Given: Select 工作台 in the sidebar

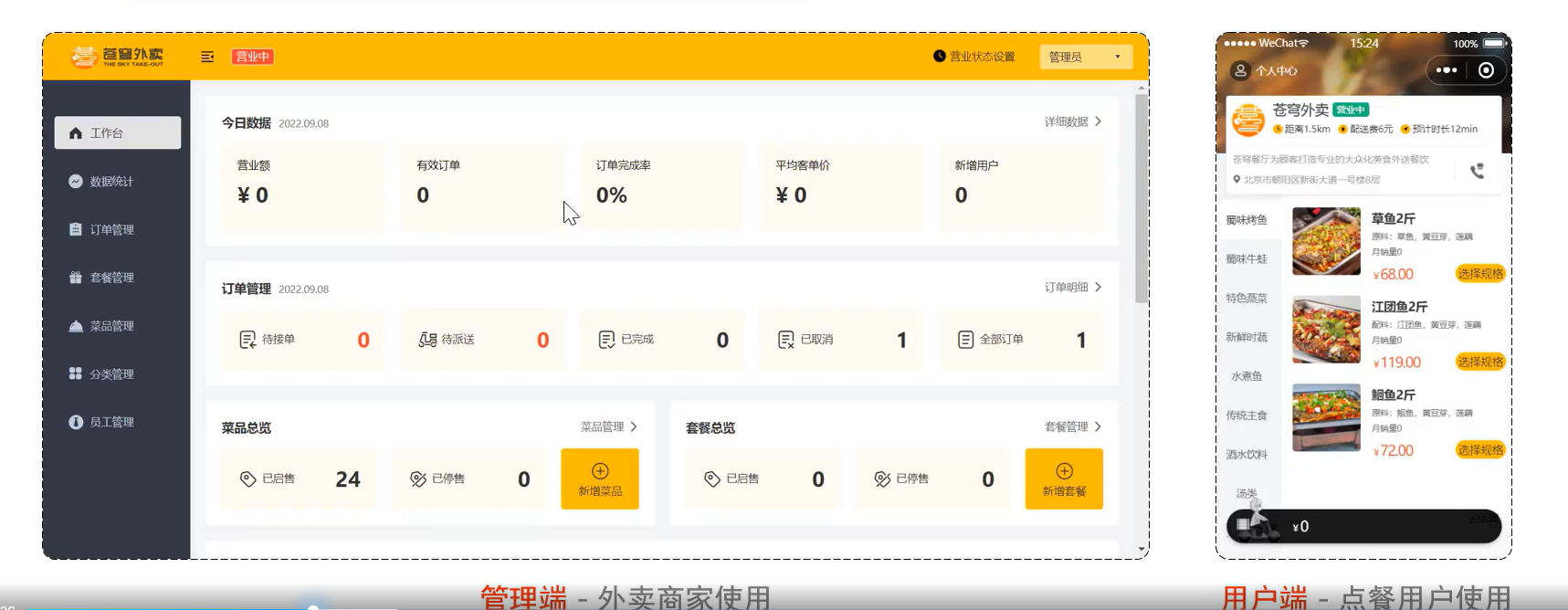Looking at the screenshot, I should [118, 132].
